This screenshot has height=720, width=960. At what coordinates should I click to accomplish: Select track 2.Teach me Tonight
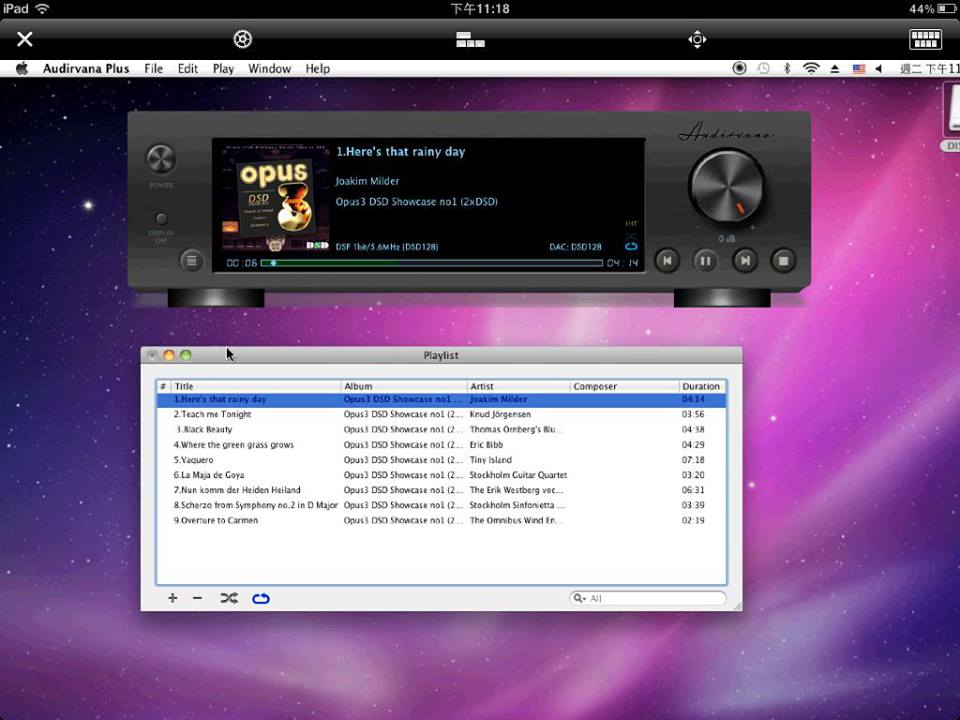pyautogui.click(x=441, y=414)
